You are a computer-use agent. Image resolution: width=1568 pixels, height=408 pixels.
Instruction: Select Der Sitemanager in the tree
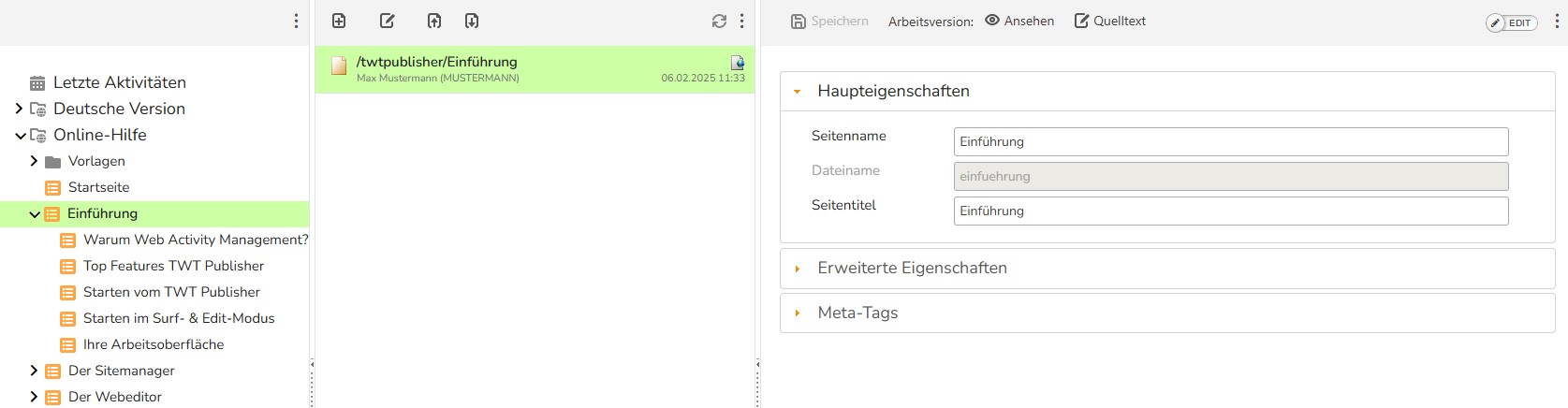pyautogui.click(x=121, y=371)
